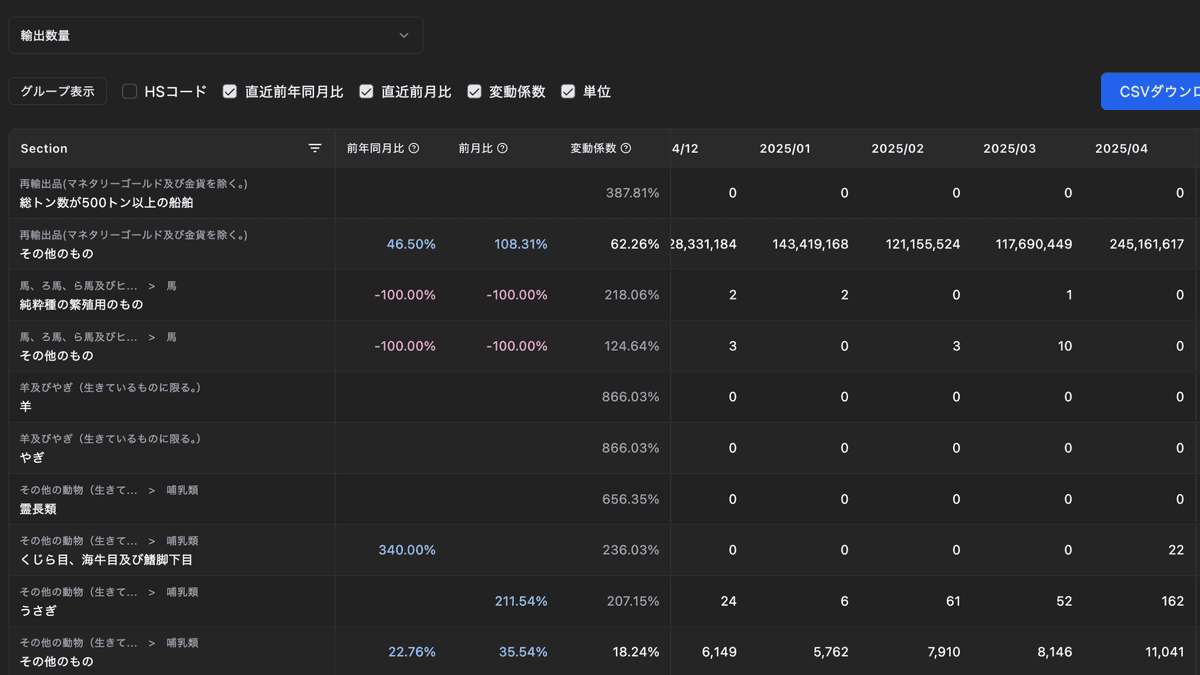
Task: Select the くじら目、海牛目及び鰭脚下目 row
Action: 107,560
